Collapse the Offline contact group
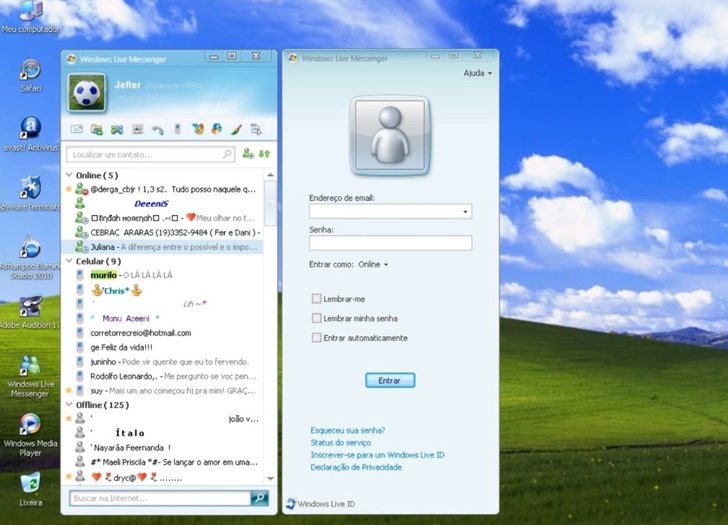The height and width of the screenshot is (525, 728). pos(70,405)
